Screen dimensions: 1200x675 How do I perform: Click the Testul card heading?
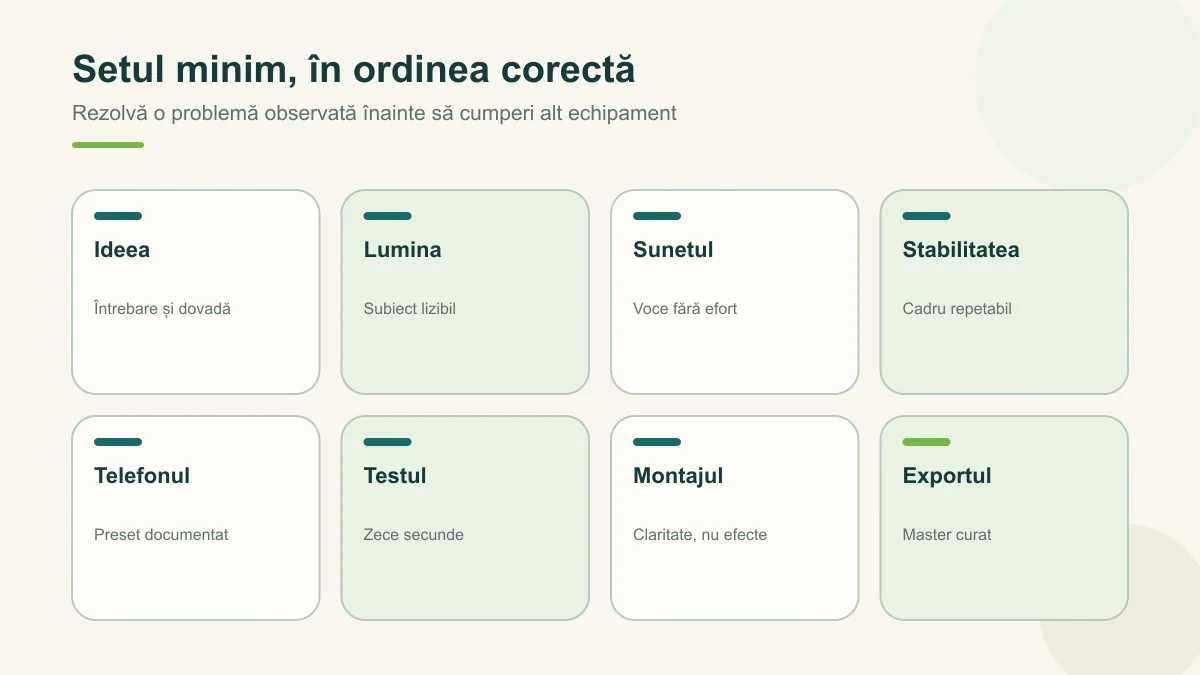(395, 476)
